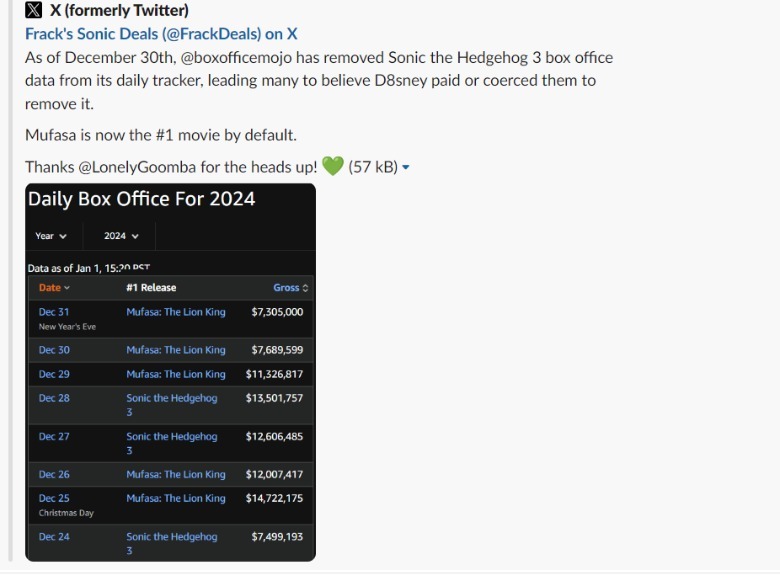Click the Dec 30 date link

tap(54, 350)
